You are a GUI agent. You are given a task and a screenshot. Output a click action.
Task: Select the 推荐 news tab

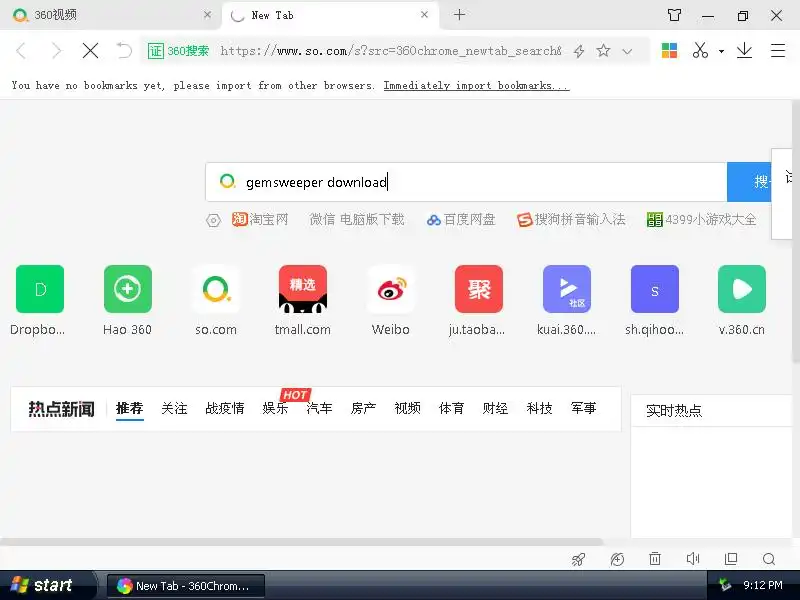point(130,408)
